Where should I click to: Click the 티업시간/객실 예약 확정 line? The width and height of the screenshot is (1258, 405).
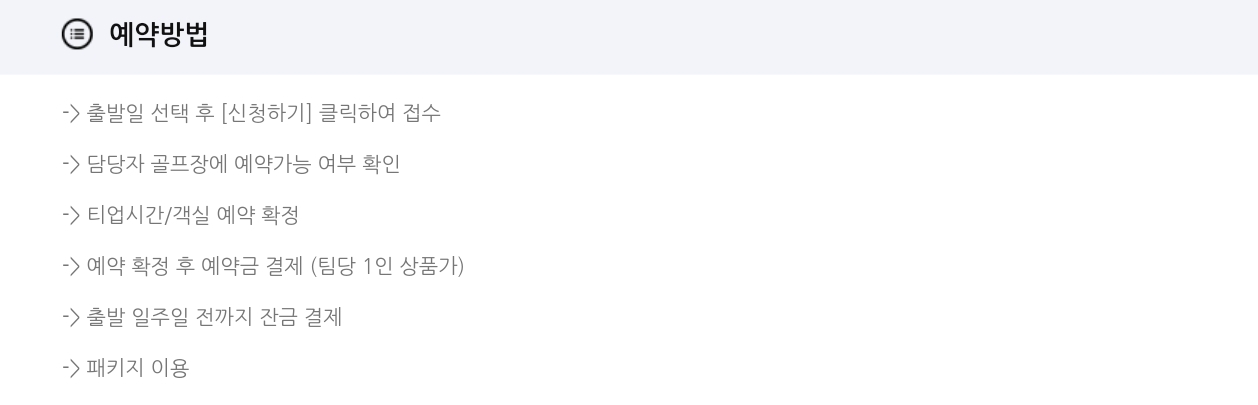tap(193, 216)
